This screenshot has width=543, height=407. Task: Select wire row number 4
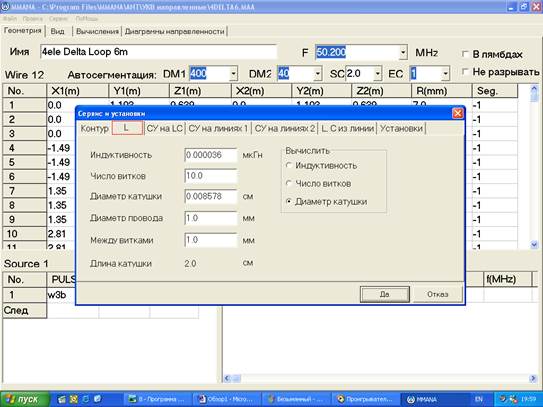click(24, 148)
